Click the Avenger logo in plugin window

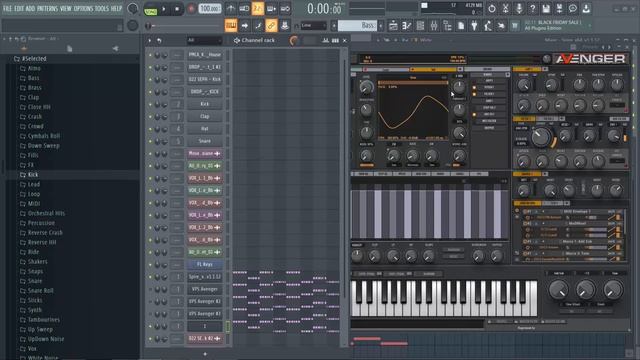[x=591, y=59]
